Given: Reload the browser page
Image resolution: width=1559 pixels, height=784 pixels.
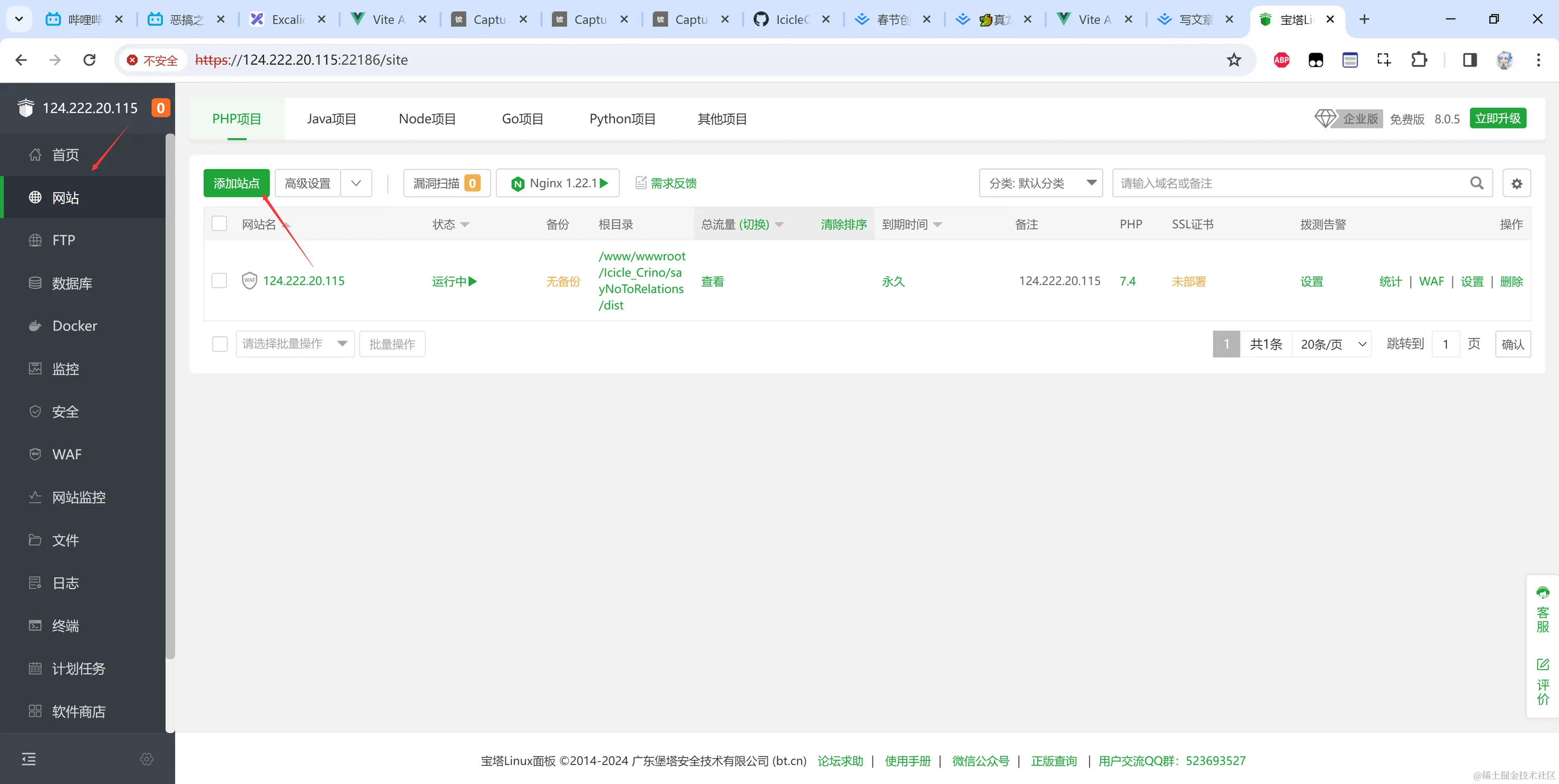Looking at the screenshot, I should pos(90,60).
